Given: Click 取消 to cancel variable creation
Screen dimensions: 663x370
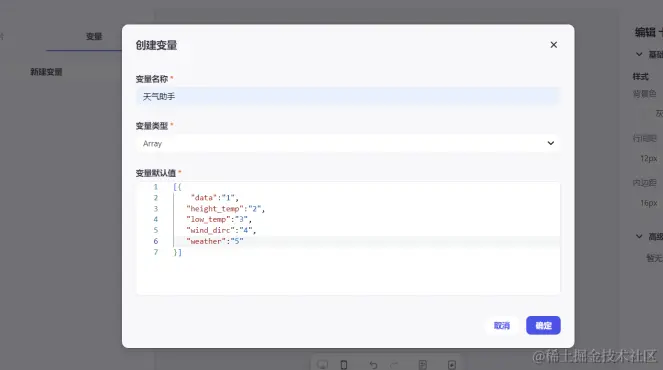Looking at the screenshot, I should pos(502,325).
